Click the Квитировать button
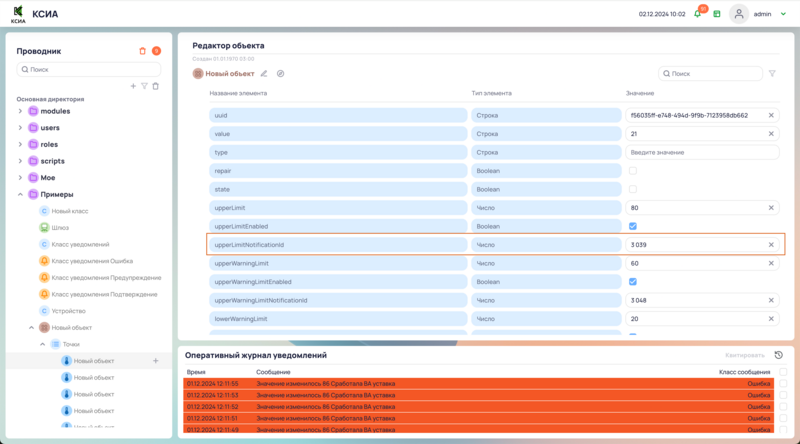Screen dimensions: 800x444 pyautogui.click(x=745, y=355)
